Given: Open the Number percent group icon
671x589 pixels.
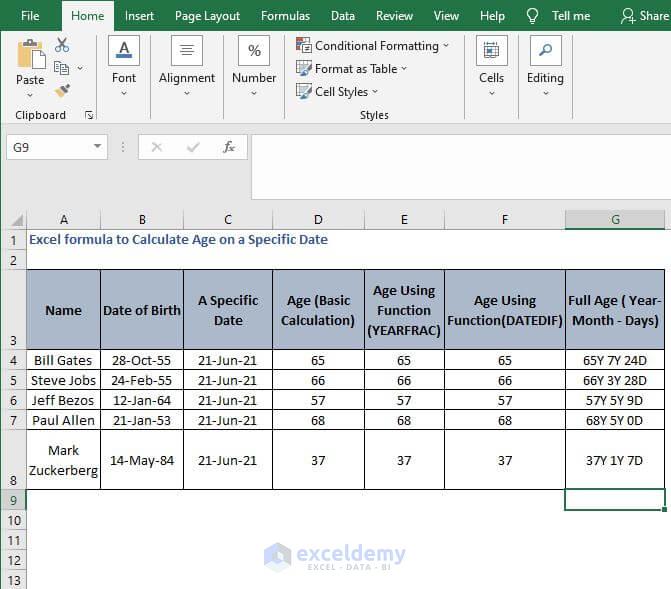Looking at the screenshot, I should (x=254, y=50).
